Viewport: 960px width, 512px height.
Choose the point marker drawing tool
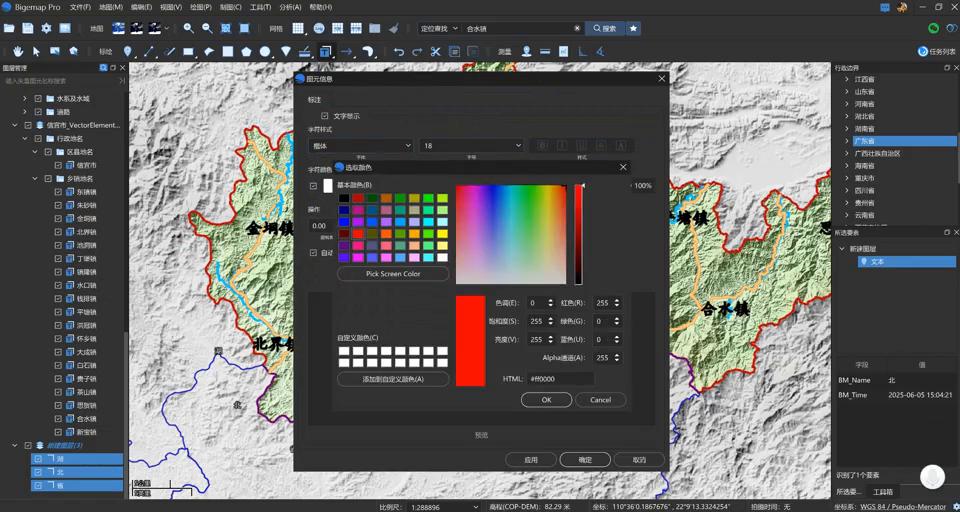[128, 51]
